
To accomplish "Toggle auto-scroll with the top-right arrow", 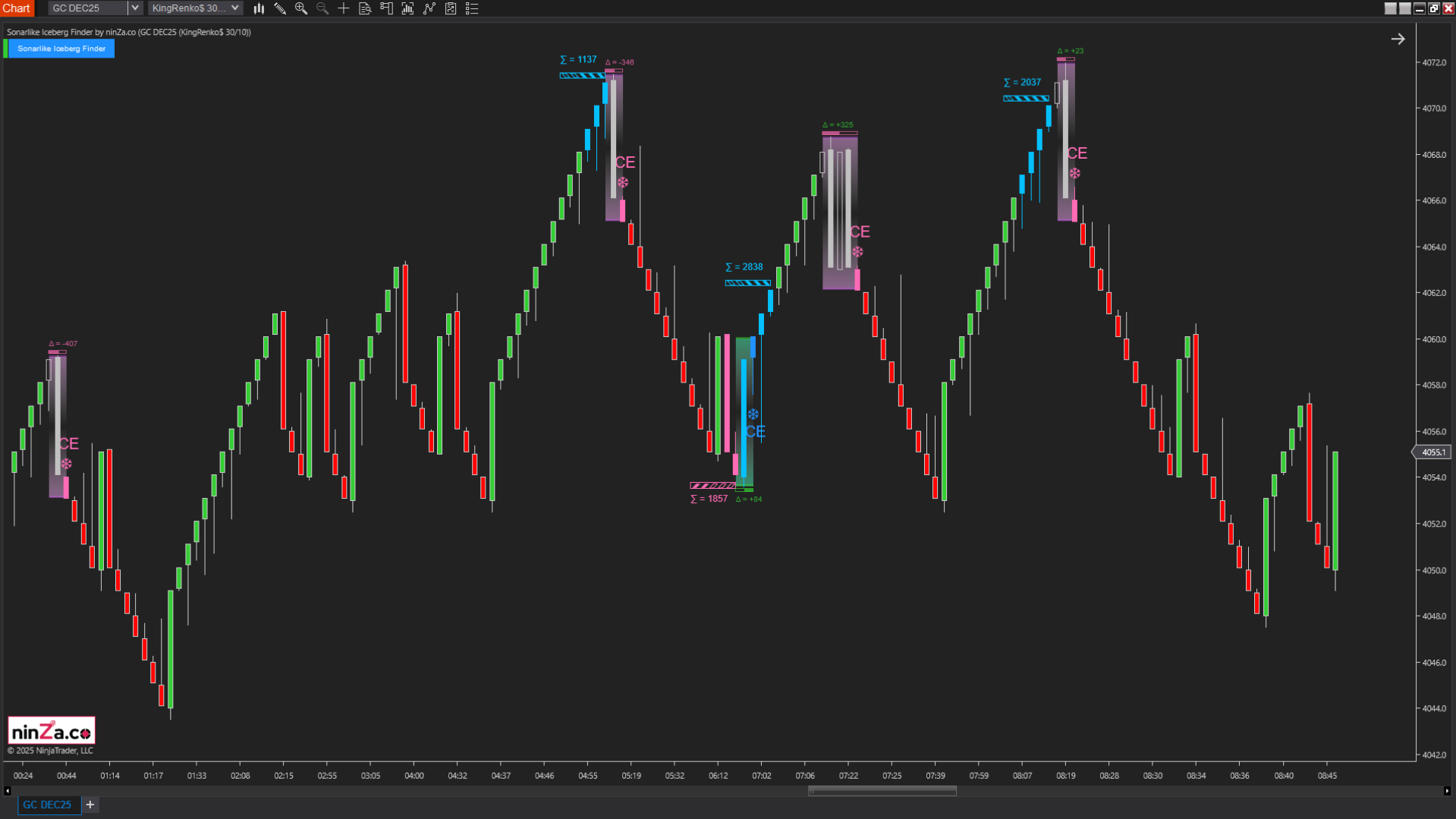I will (1398, 38).
